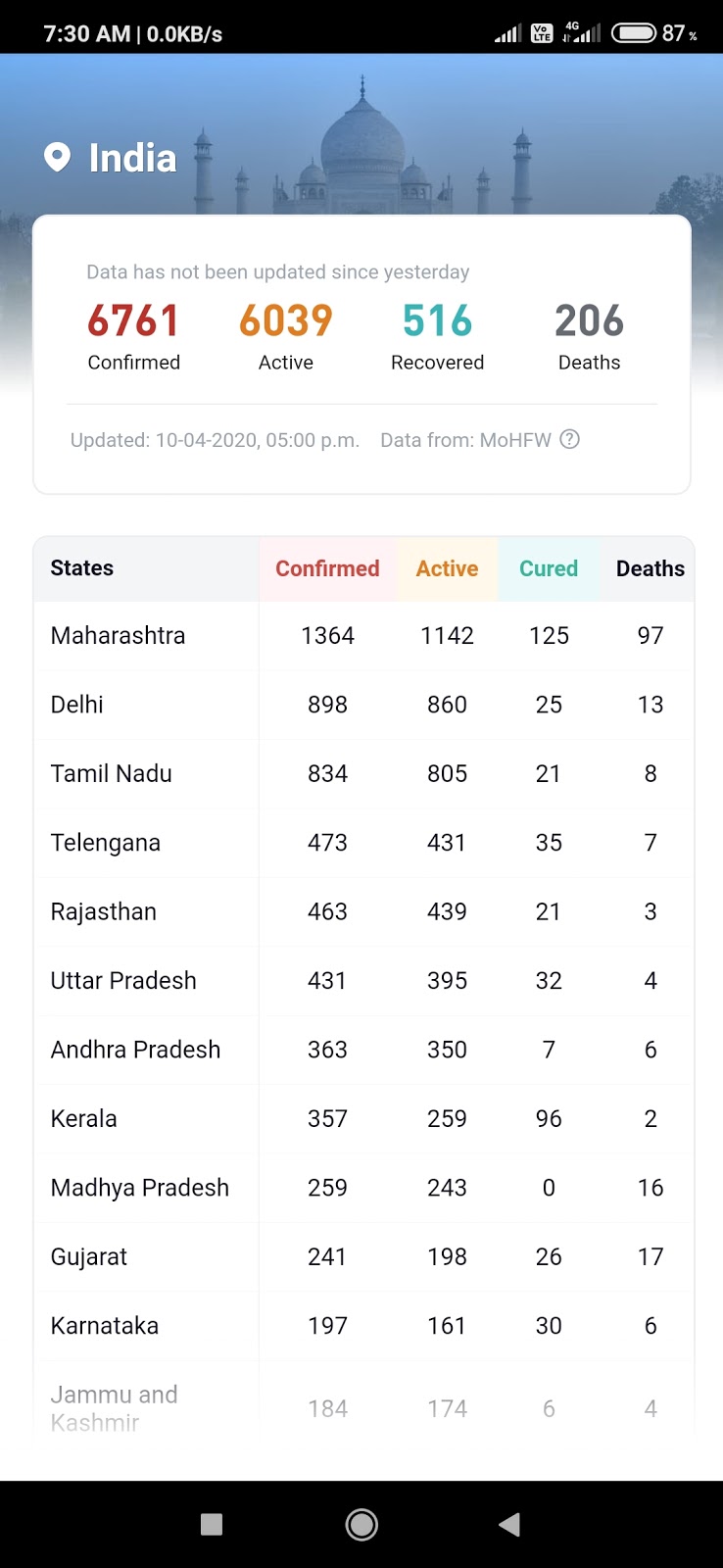
Task: Tap the battery icon in status bar
Action: (634, 33)
